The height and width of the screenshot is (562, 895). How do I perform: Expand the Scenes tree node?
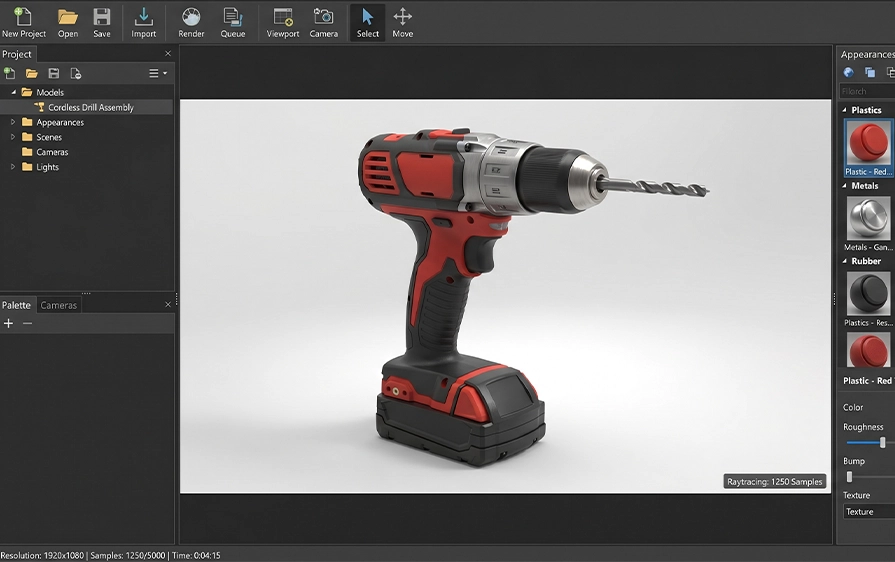point(13,137)
